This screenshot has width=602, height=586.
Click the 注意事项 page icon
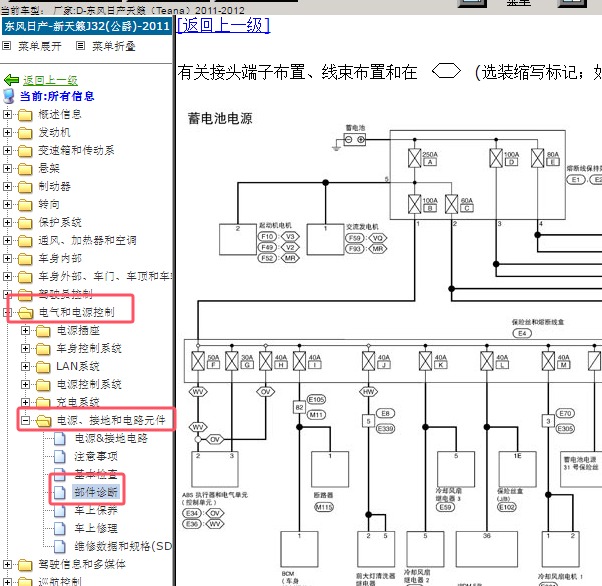60,457
